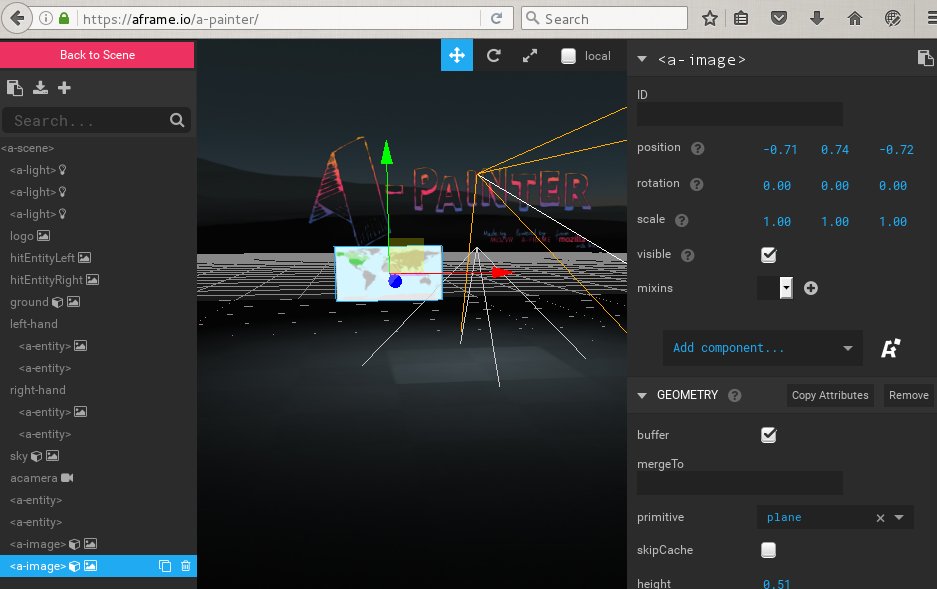Enable the skipCache checkbox
937x589 pixels.
(768, 550)
